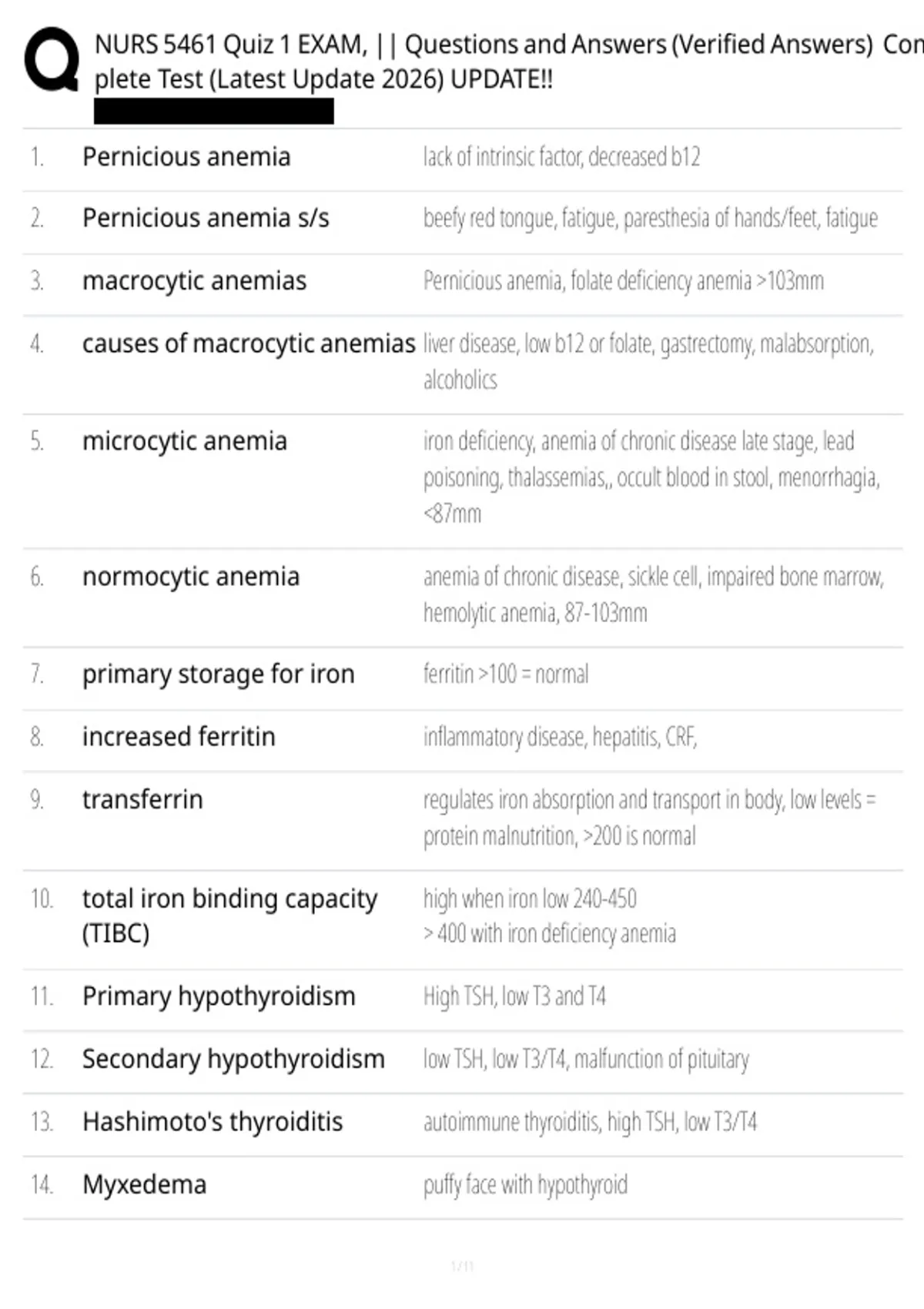
Task: Click the blacked-out author bar
Action: tap(214, 111)
